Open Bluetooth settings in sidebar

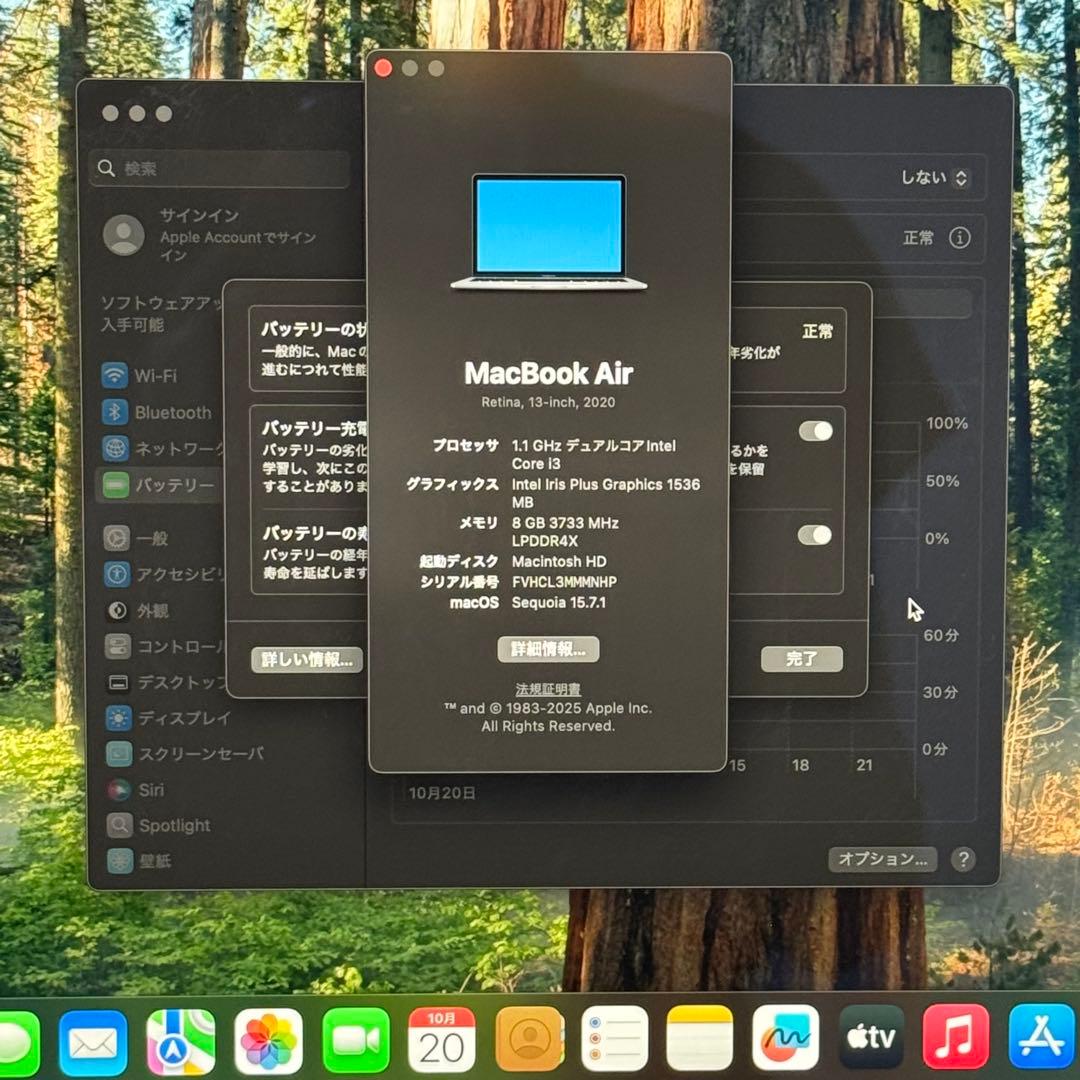coord(158,412)
